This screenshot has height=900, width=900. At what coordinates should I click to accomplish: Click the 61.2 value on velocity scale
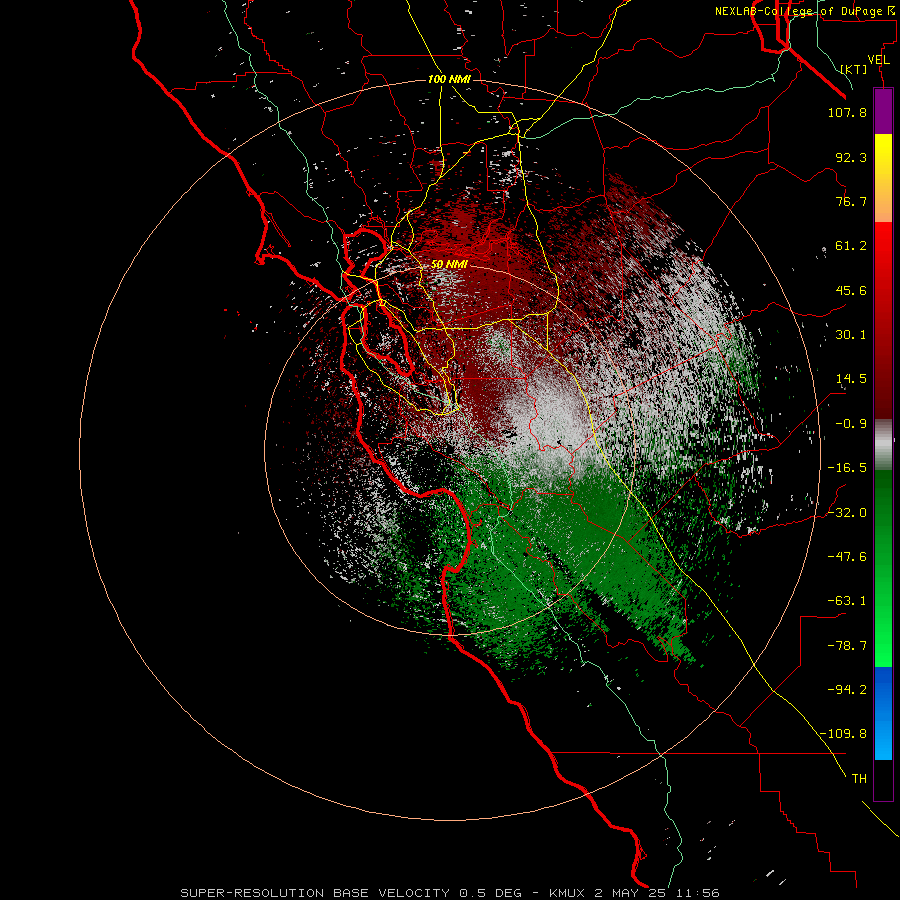(851, 246)
